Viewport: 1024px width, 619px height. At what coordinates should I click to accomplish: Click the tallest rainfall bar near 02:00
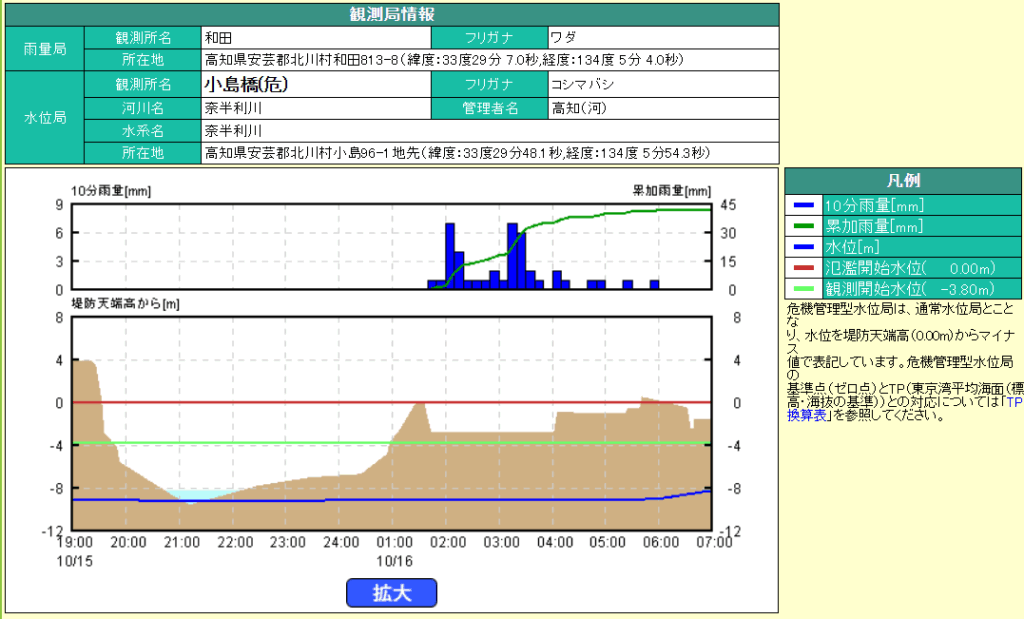450,255
